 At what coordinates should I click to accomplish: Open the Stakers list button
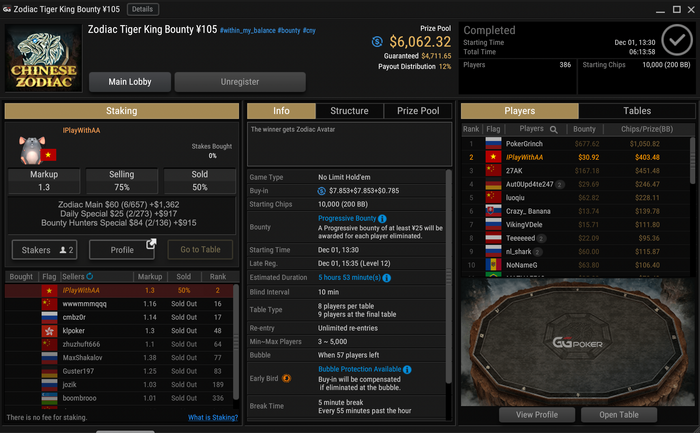(x=44, y=250)
